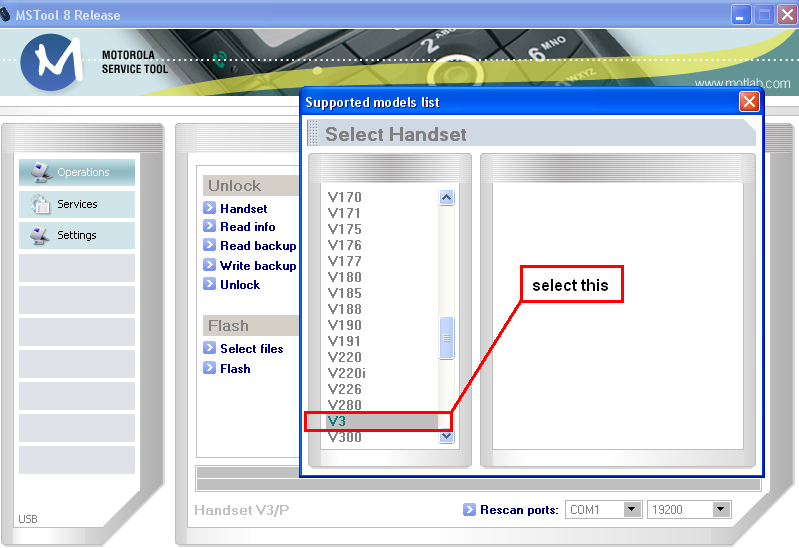
Task: Click arrow icon beside Select files
Action: pos(209,348)
